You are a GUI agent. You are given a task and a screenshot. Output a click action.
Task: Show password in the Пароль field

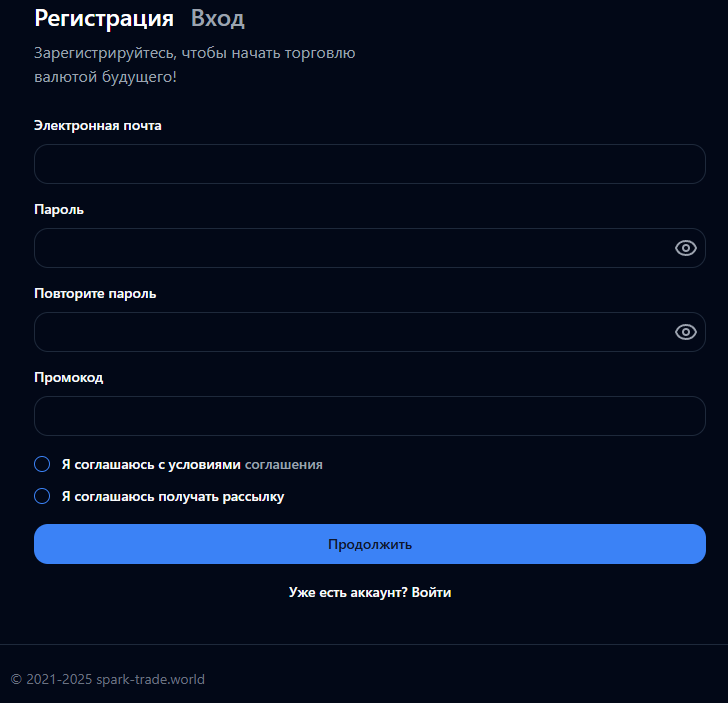click(x=686, y=248)
